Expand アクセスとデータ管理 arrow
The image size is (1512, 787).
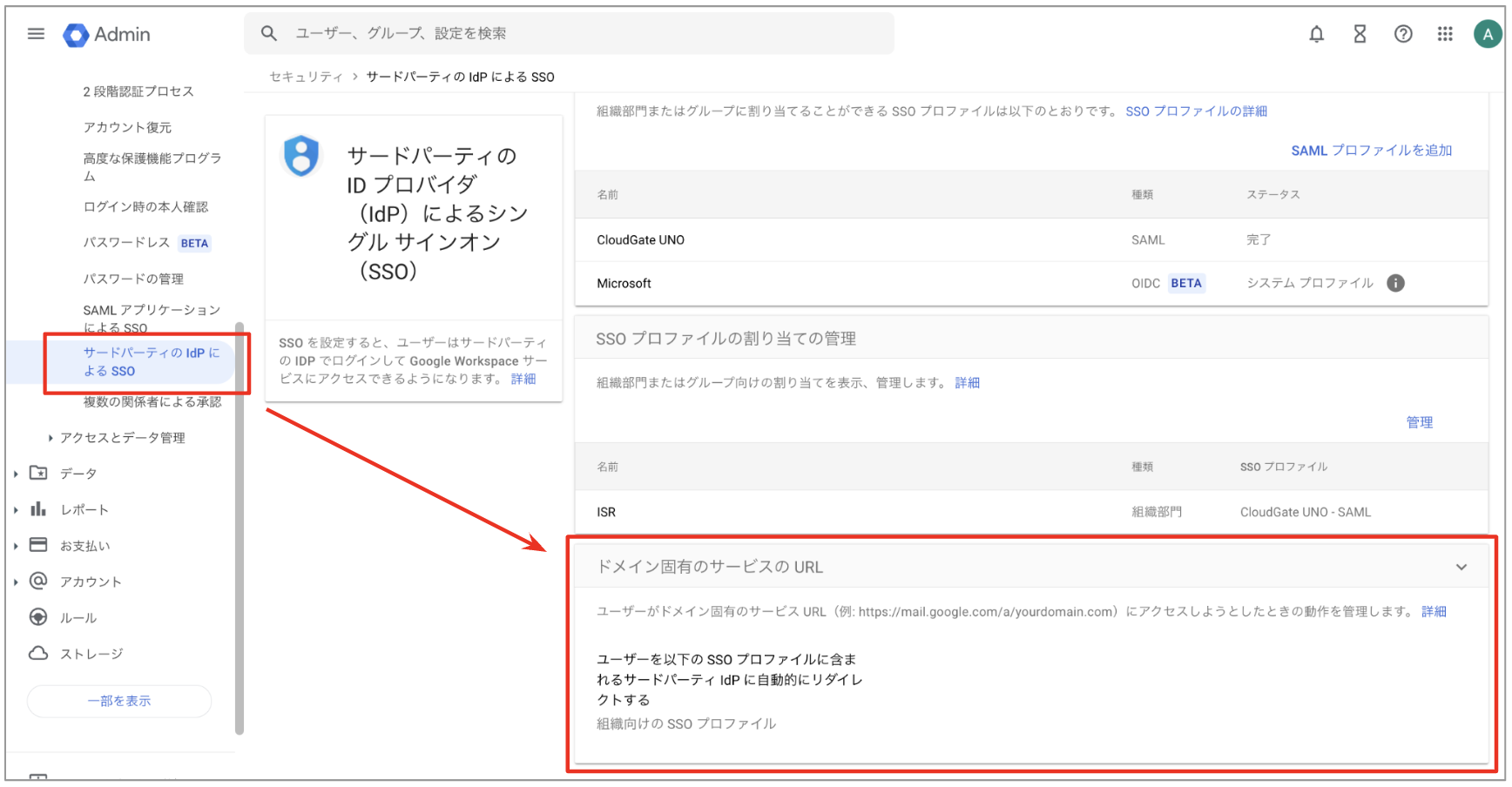[51, 438]
